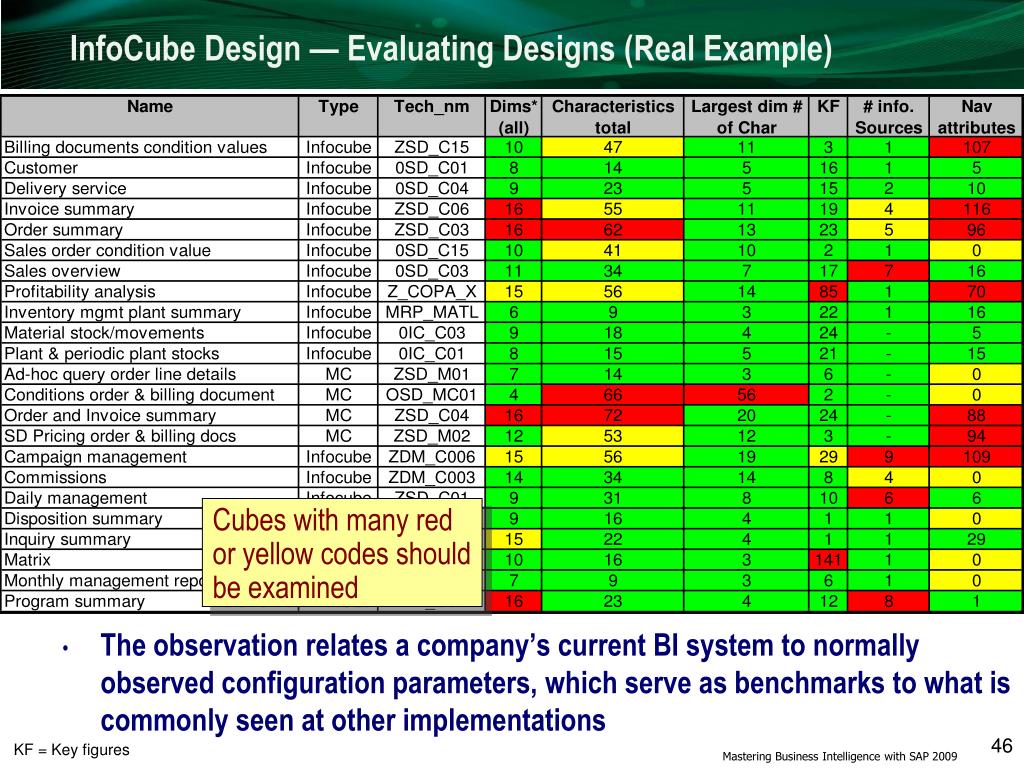Select 'Billing documents condition values' row name
This screenshot has width=1024, height=768.
pyautogui.click(x=135, y=148)
